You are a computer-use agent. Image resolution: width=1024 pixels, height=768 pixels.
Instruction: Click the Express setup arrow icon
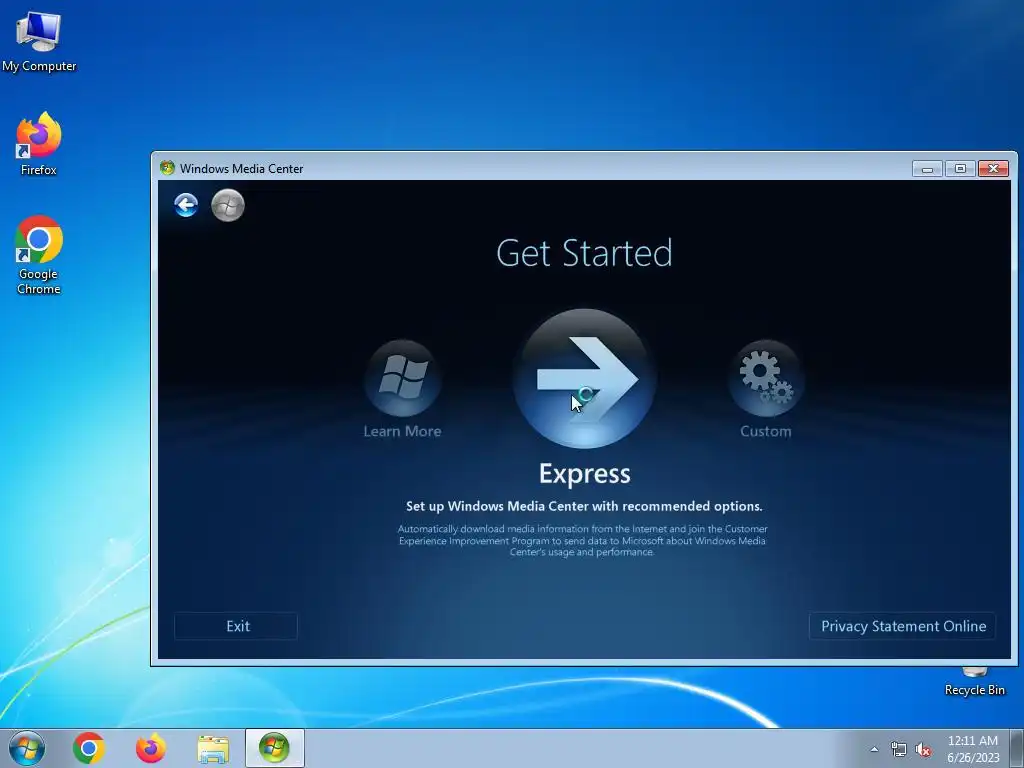[x=584, y=378]
